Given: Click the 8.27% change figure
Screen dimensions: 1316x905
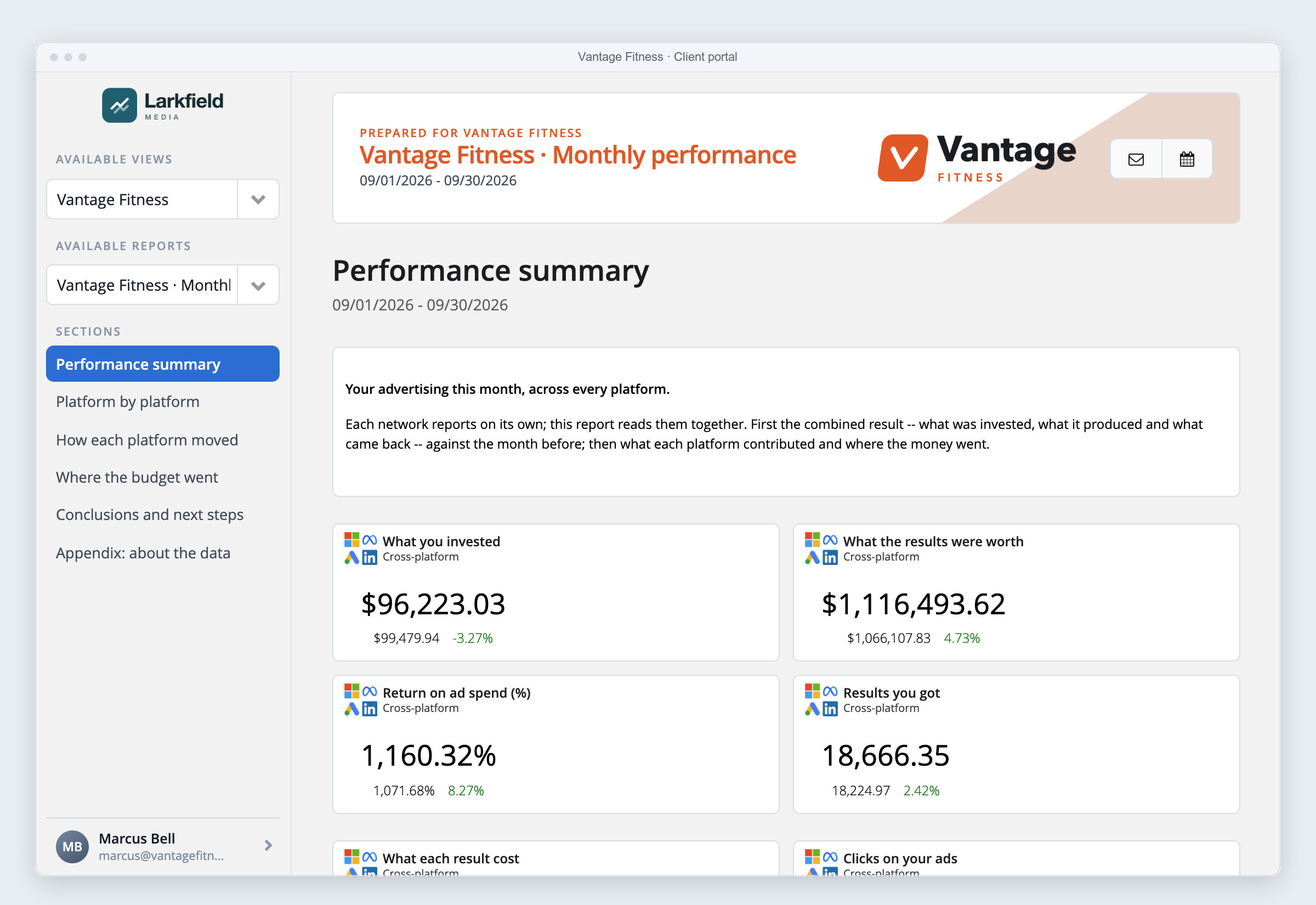Looking at the screenshot, I should click(466, 790).
